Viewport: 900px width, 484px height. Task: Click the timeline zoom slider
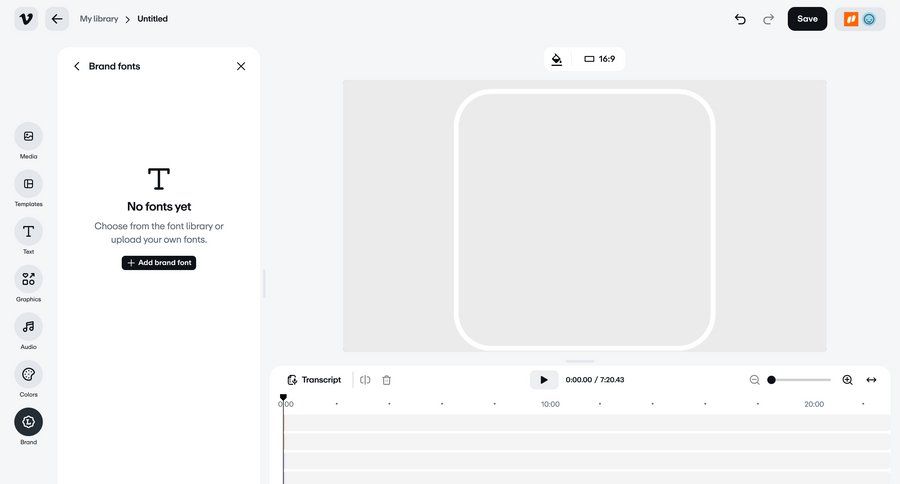click(x=799, y=380)
